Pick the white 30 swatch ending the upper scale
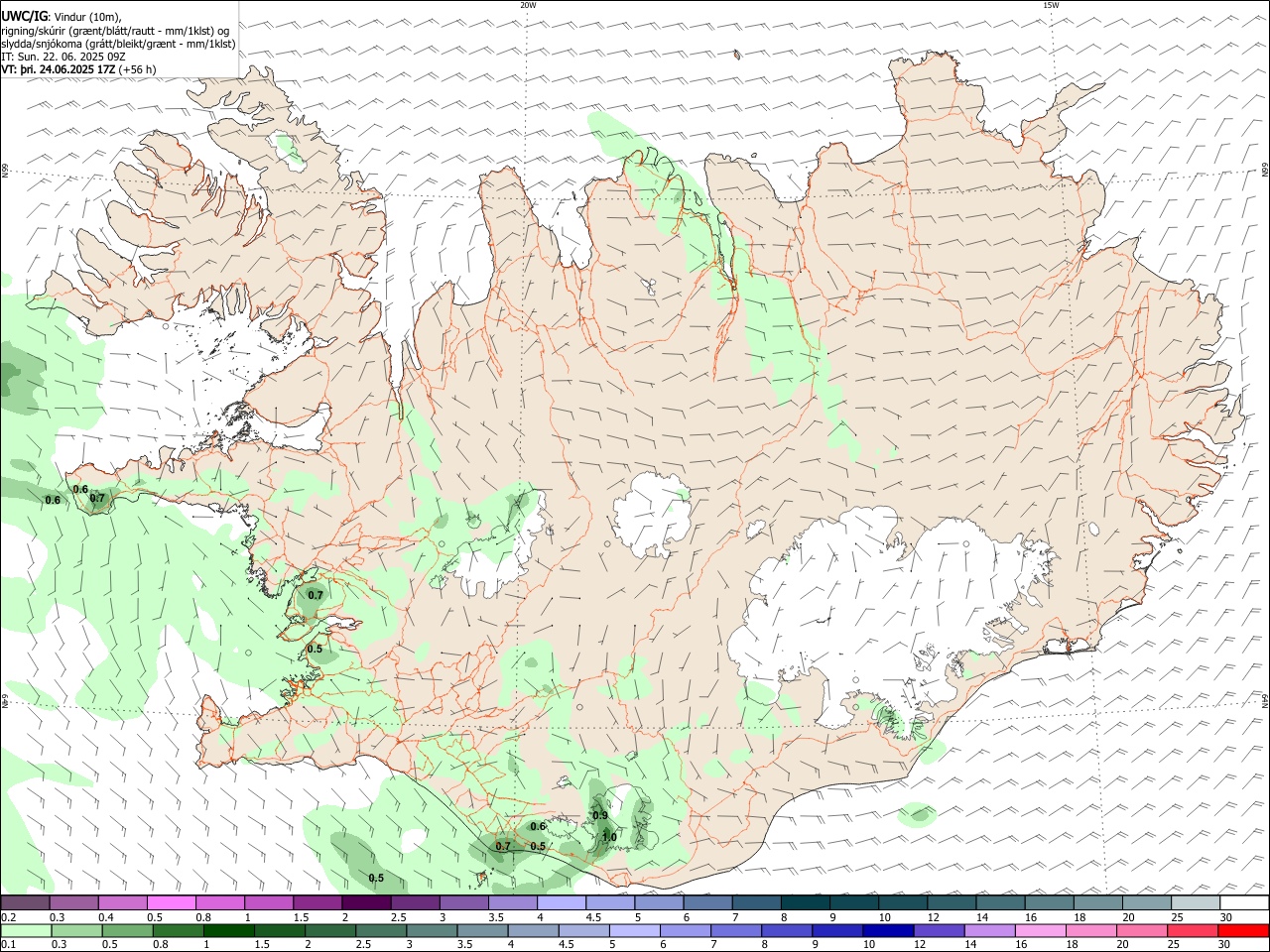 tap(1244, 903)
